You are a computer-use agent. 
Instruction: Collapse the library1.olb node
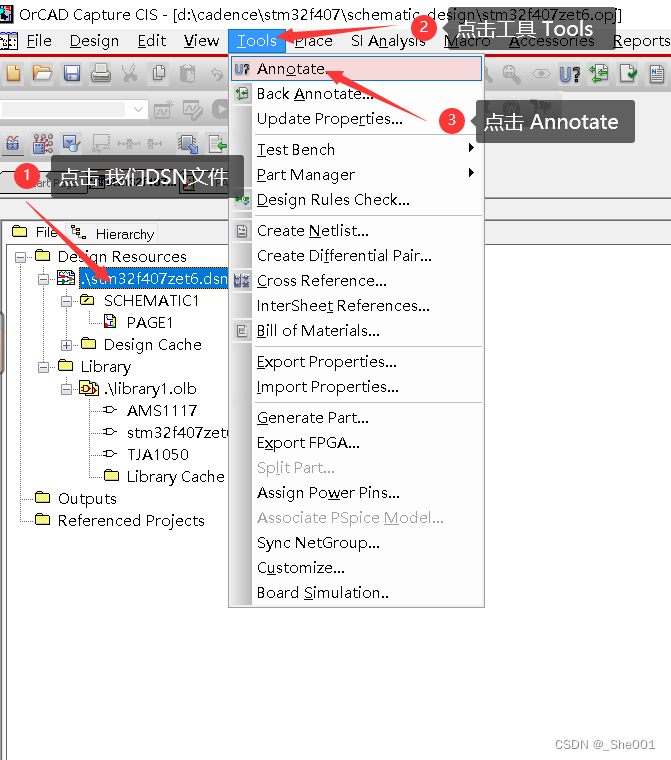tap(66, 389)
